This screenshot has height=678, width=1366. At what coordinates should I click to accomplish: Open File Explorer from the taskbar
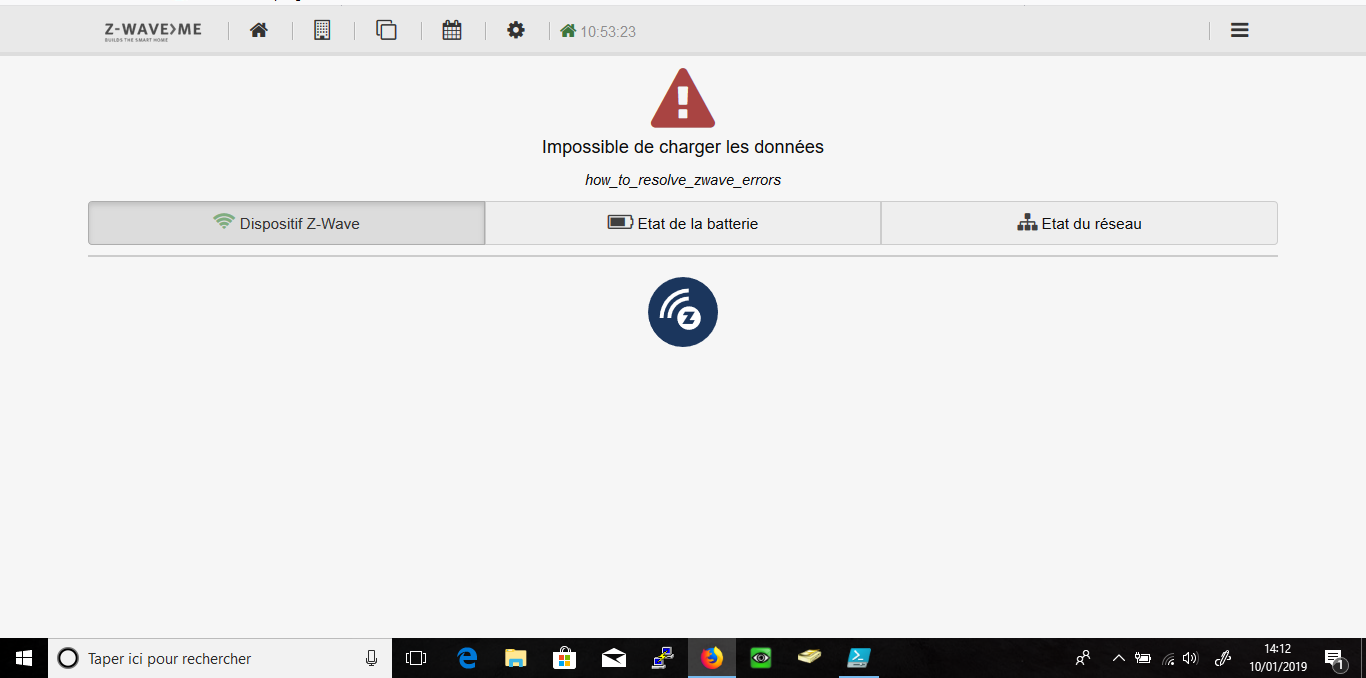[516, 658]
